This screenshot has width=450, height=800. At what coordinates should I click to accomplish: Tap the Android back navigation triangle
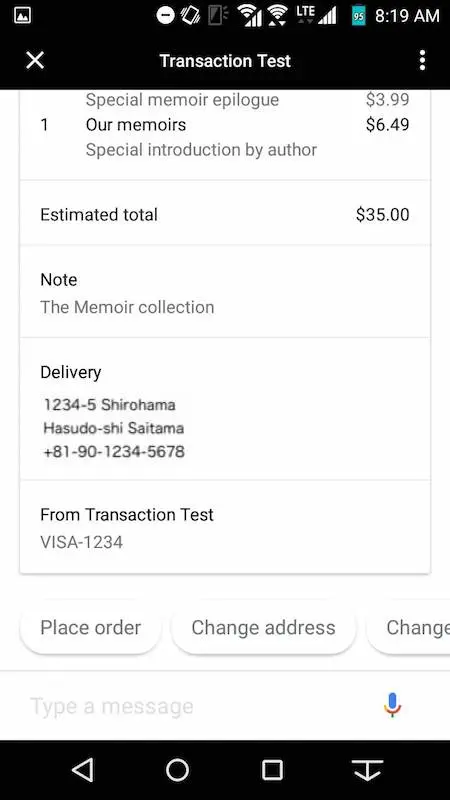tap(83, 769)
